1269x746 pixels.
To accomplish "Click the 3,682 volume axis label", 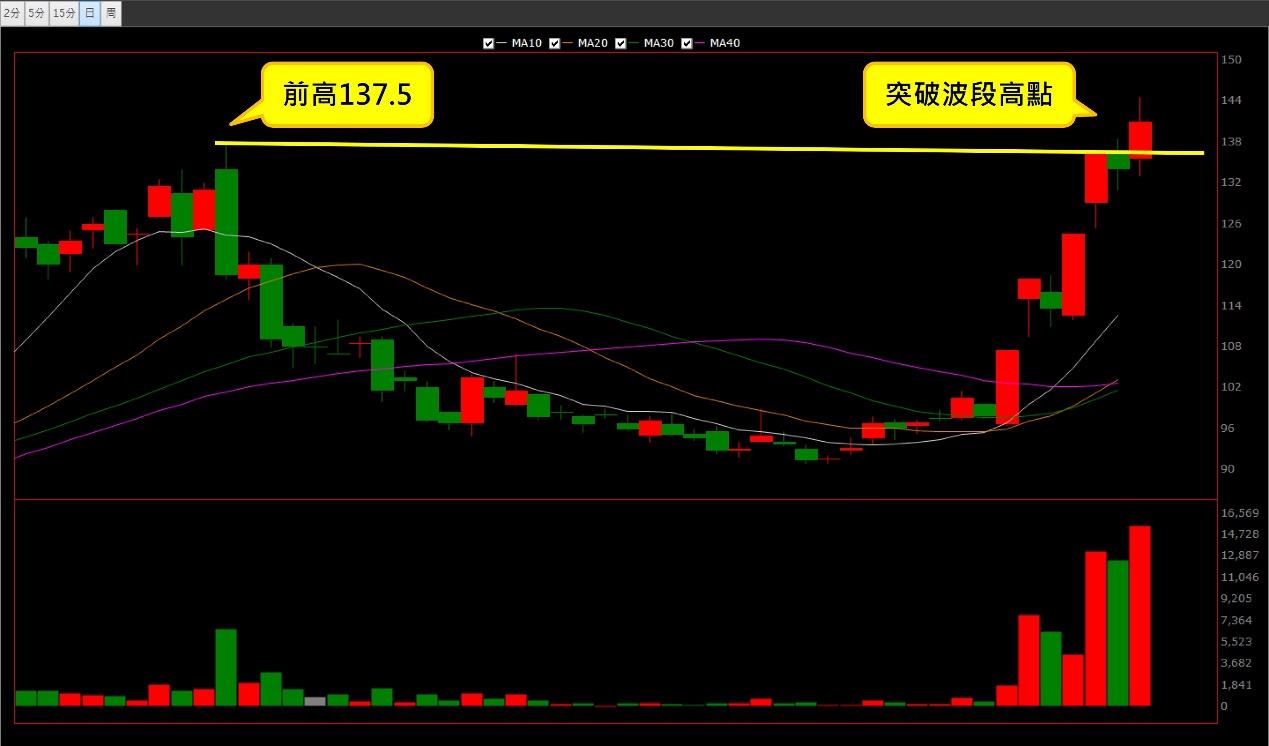I will [1236, 664].
